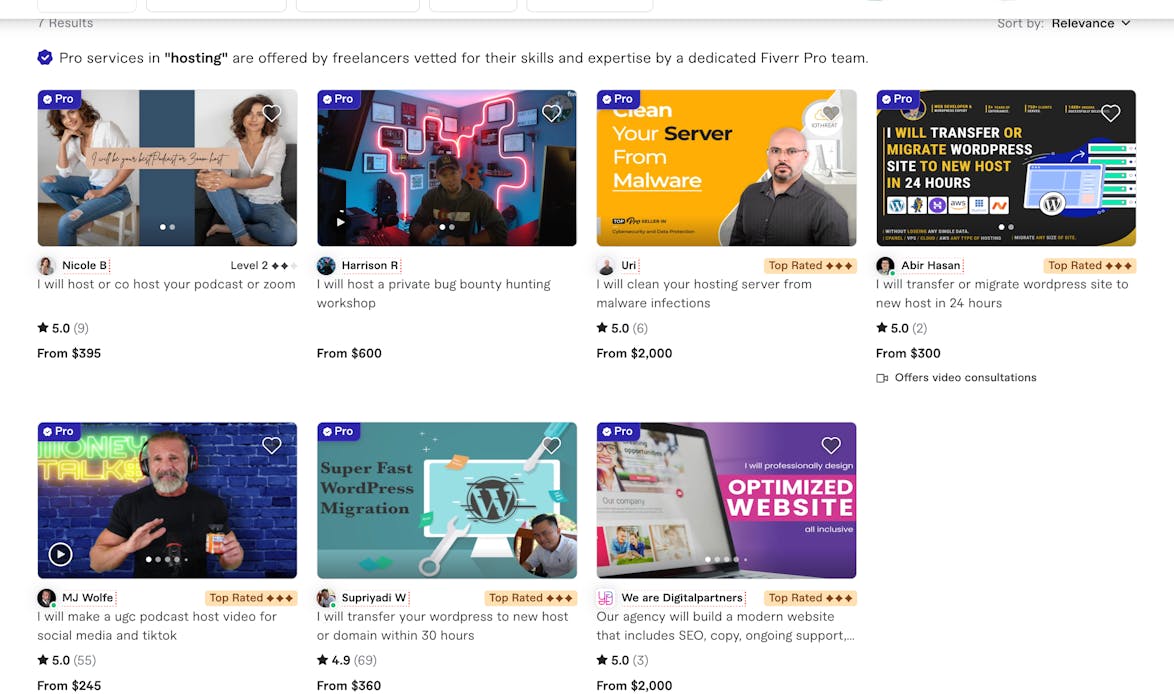The height and width of the screenshot is (694, 1174).
Task: Heart the MJ Wolfe podcast host gig
Action: (x=272, y=446)
